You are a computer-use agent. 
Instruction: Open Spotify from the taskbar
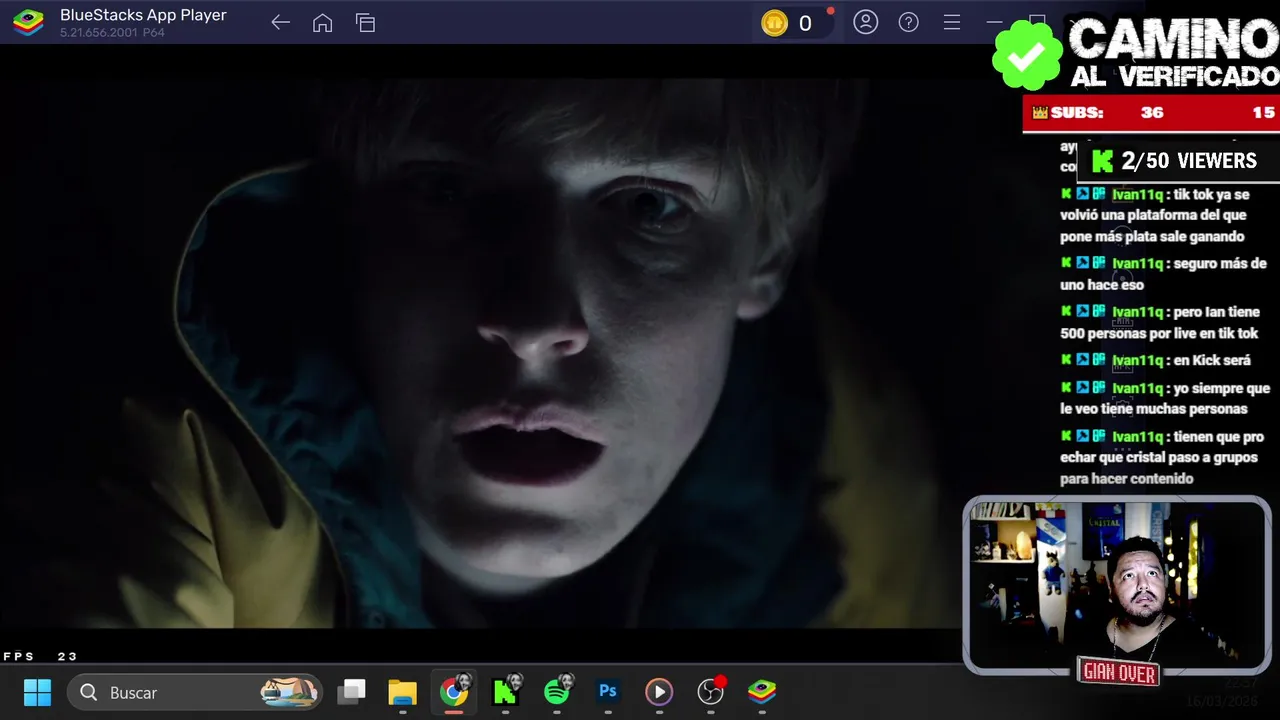coord(557,692)
